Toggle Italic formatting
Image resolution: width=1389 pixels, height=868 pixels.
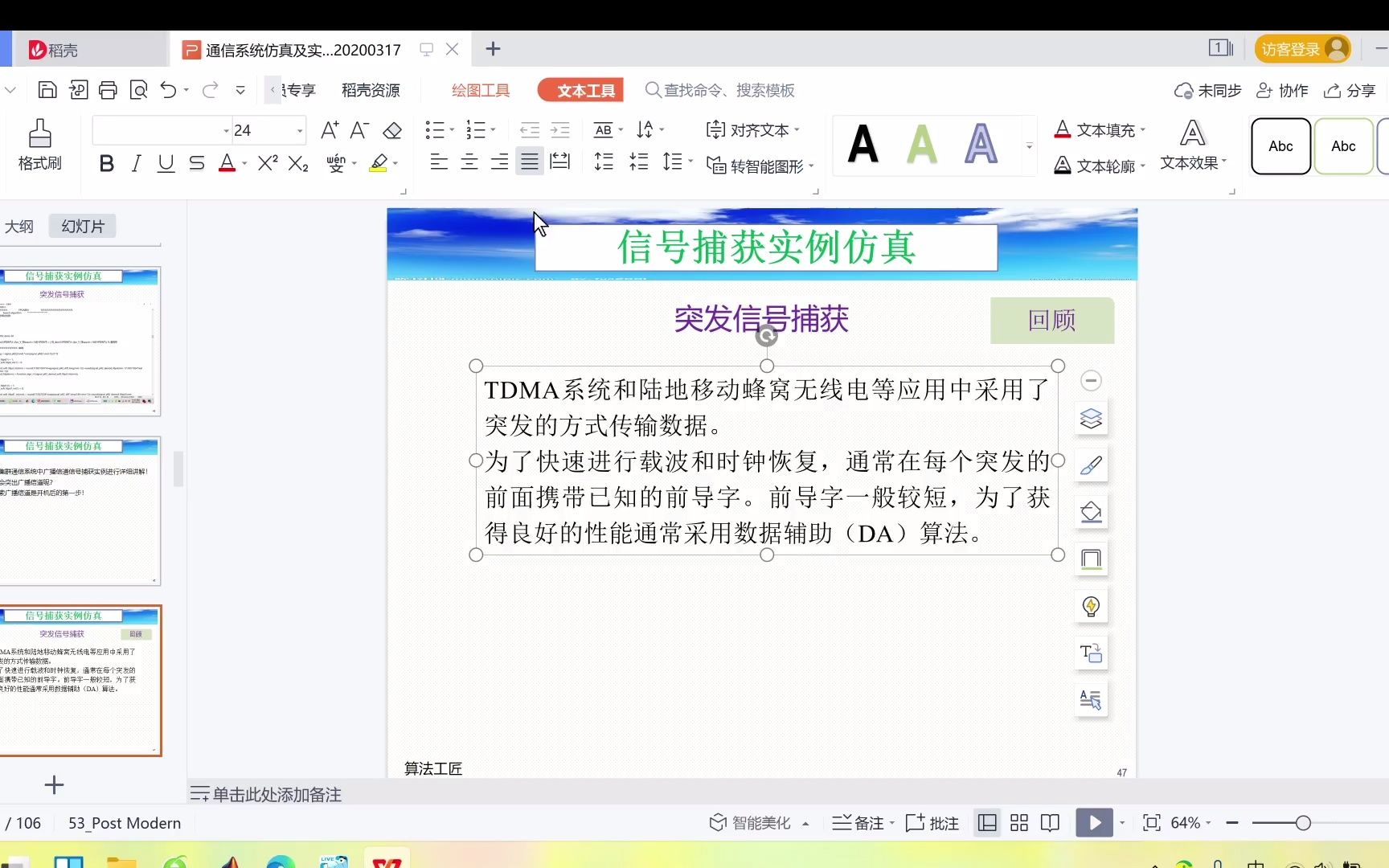tap(137, 163)
